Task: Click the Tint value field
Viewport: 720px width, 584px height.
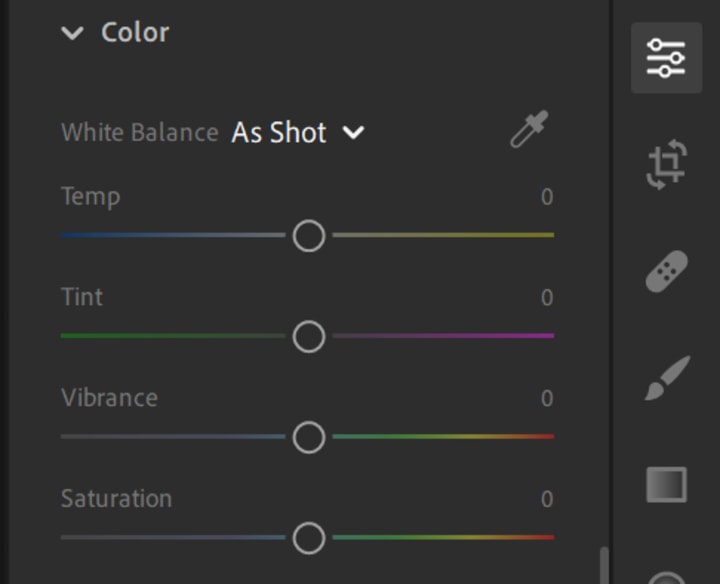Action: pyautogui.click(x=546, y=297)
